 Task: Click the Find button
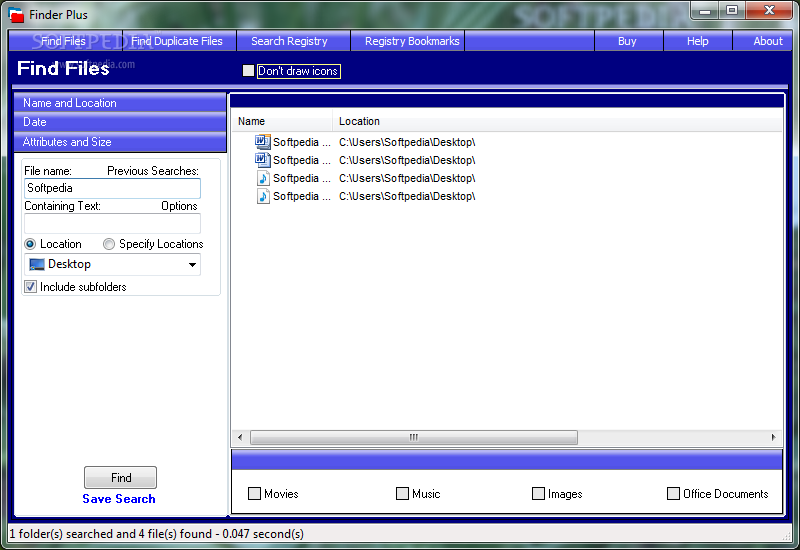click(120, 478)
